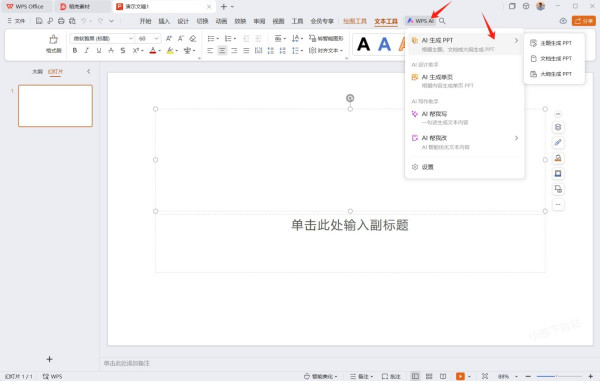Screen dimensions: 600x381
Task: Open the 文本工具 (Text Tools) tab
Action: [x=386, y=21]
